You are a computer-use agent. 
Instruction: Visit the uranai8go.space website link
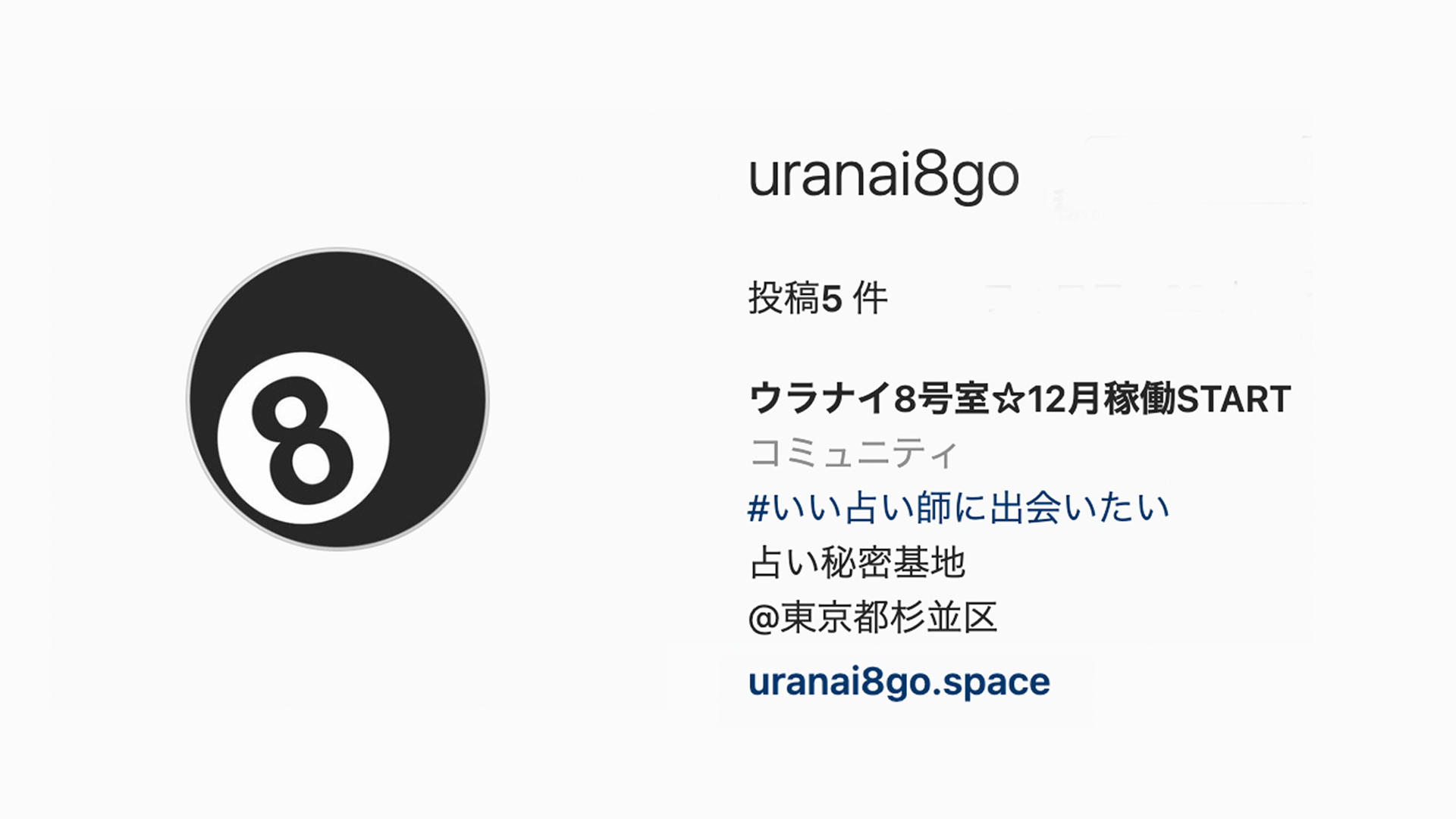899,682
